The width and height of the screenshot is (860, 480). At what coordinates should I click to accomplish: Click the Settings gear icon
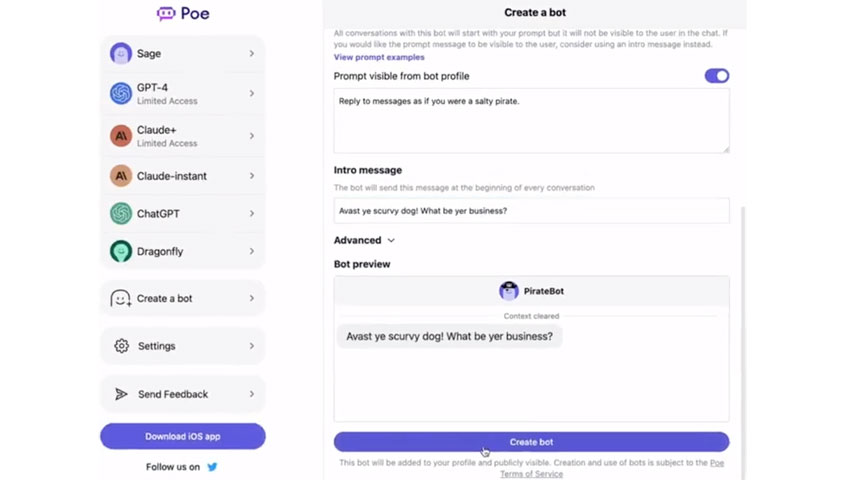tap(121, 346)
